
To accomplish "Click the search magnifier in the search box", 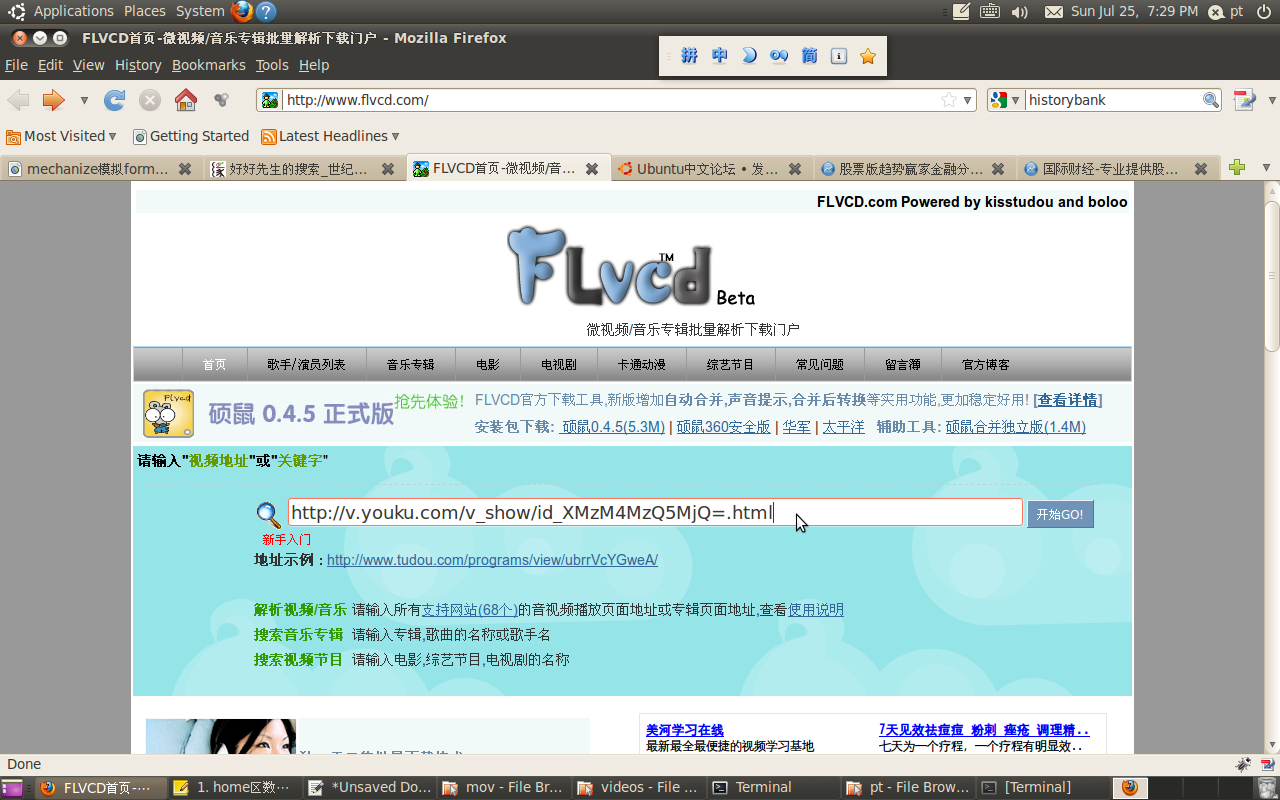I will 1210,100.
